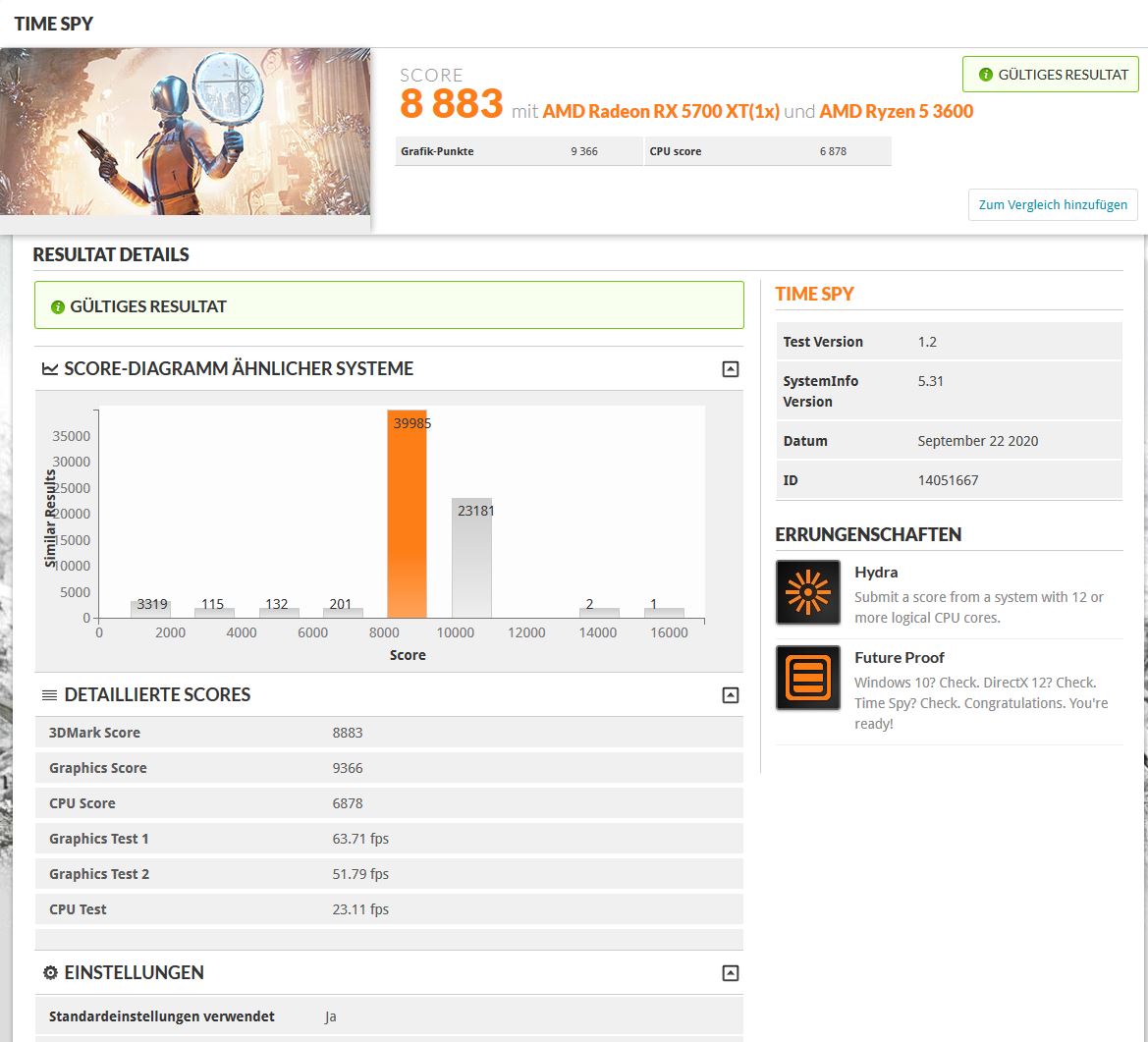This screenshot has width=1148, height=1042.
Task: Open the AMD Radeon RX 5700 XT link
Action: pos(660,111)
